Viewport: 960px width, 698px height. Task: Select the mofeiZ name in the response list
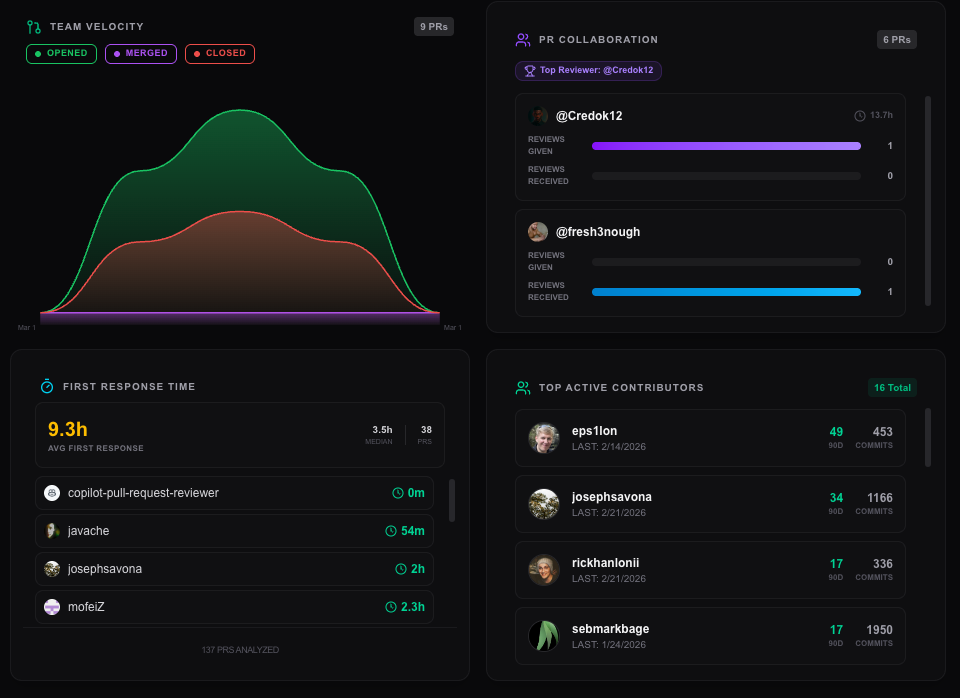pyautogui.click(x=86, y=607)
